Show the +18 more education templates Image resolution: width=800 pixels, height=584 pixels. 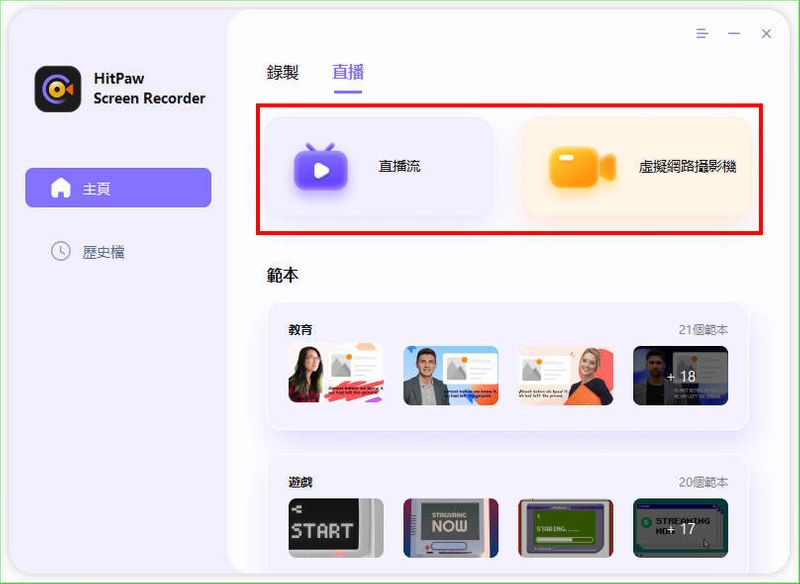(x=681, y=375)
